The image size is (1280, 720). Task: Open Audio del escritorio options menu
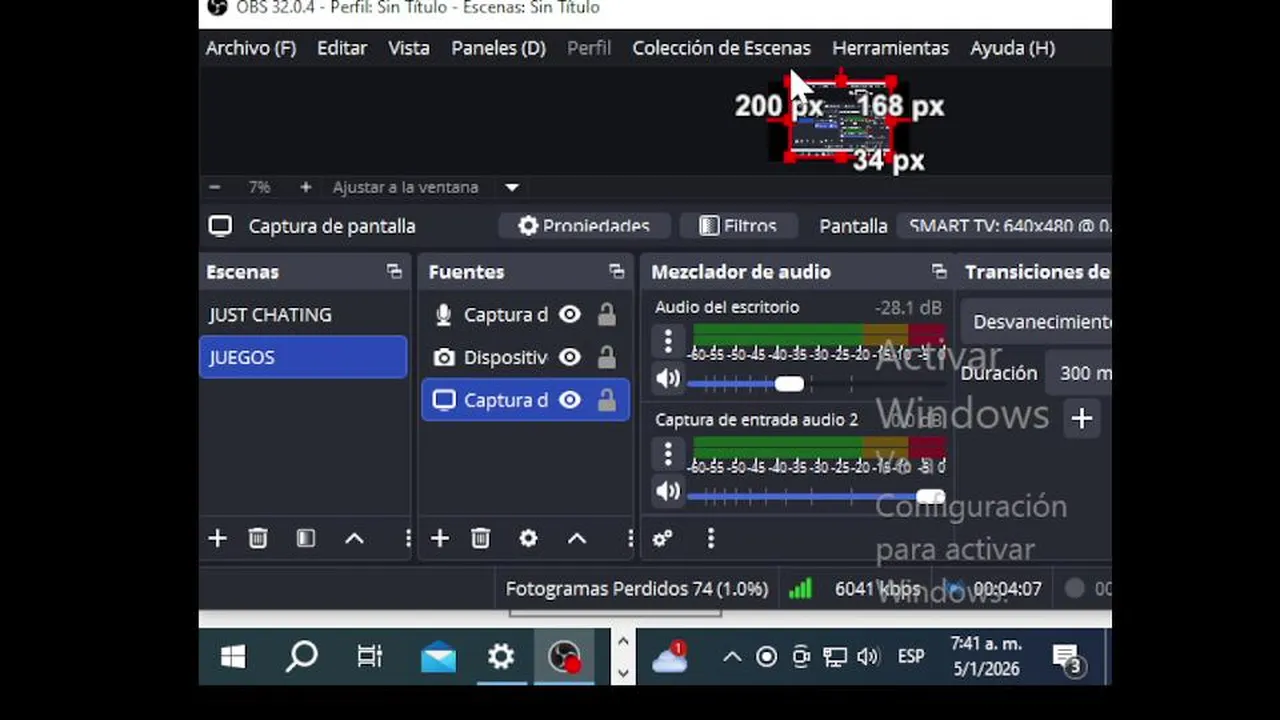(x=668, y=342)
